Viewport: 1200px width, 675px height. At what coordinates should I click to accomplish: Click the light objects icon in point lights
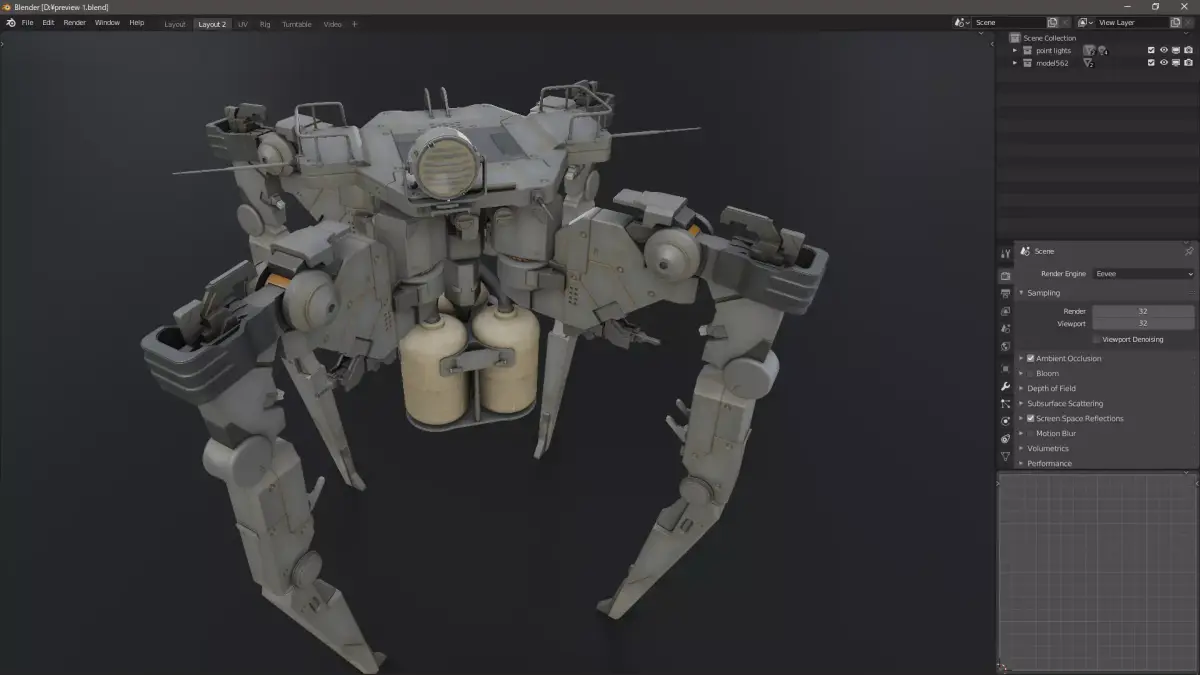click(1102, 51)
